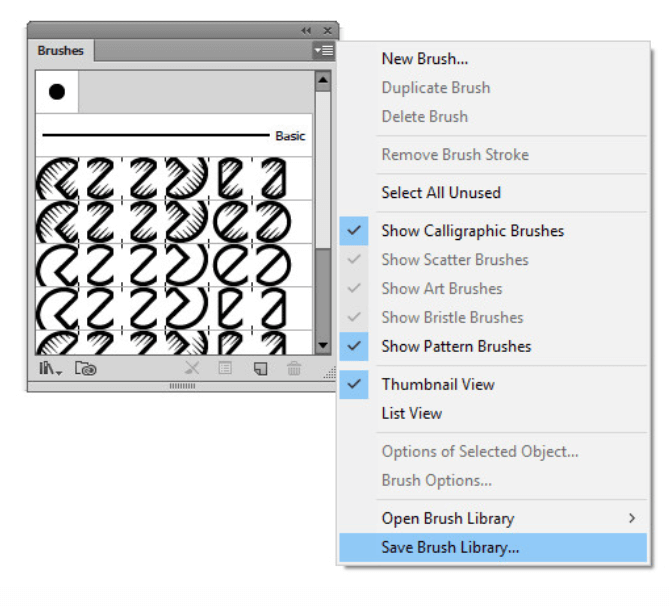The image size is (670, 606).
Task: Toggle Show Art Brushes
Action: coord(493,288)
